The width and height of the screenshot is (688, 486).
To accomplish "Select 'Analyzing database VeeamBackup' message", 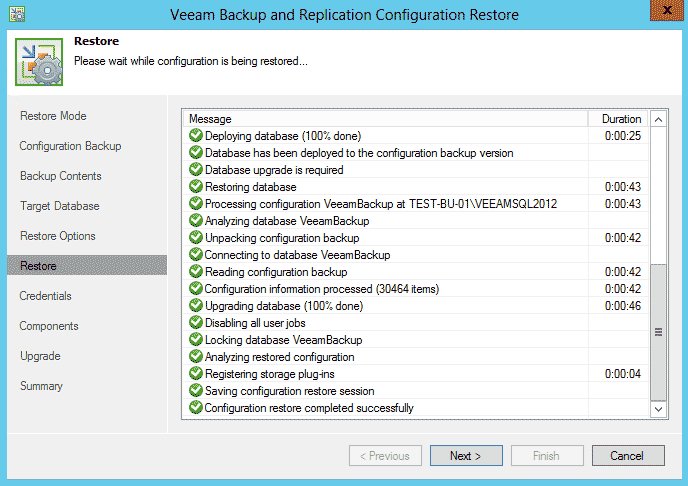I will coord(287,221).
